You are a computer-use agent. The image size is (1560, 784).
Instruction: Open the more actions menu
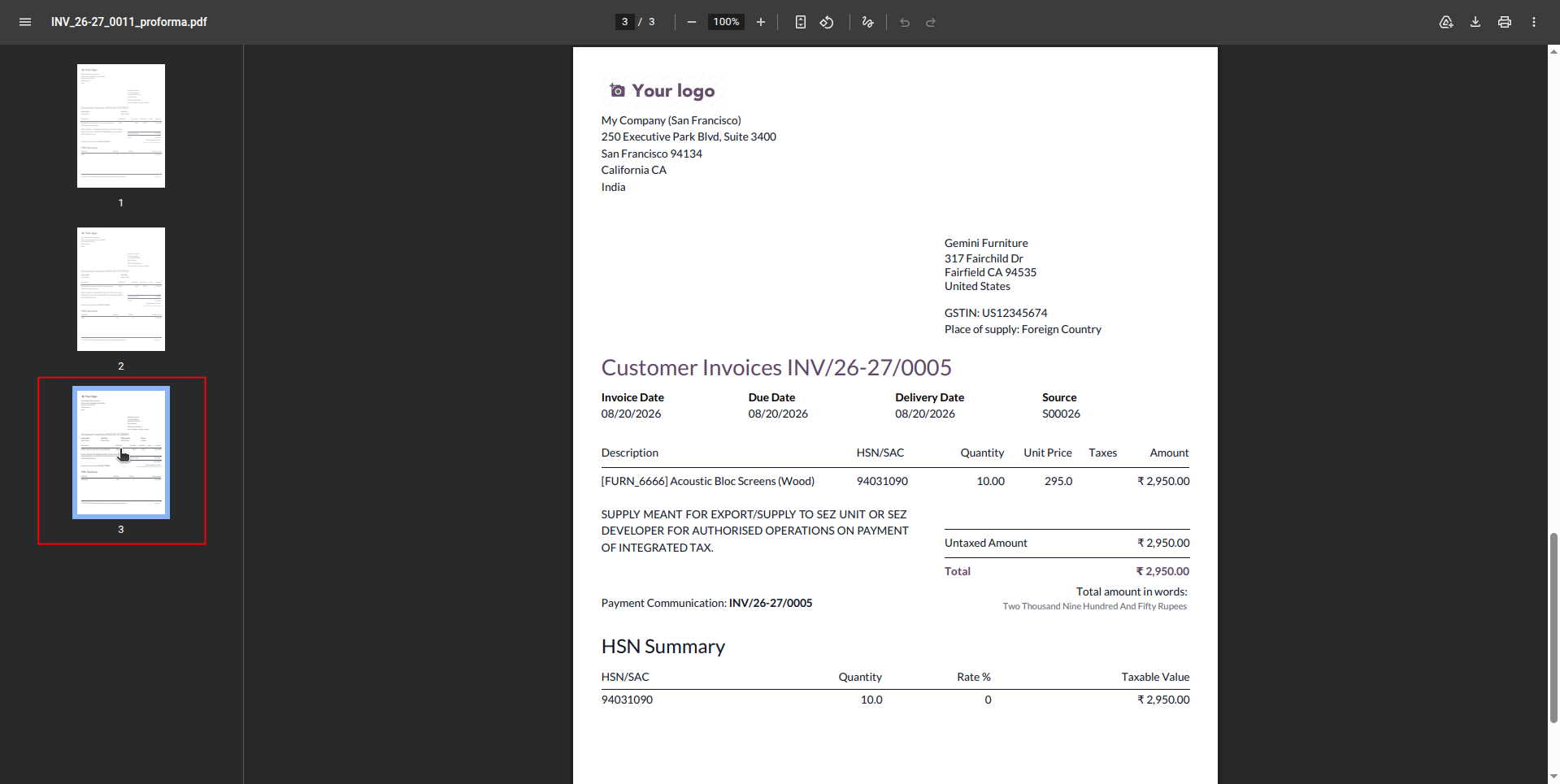coord(1534,22)
